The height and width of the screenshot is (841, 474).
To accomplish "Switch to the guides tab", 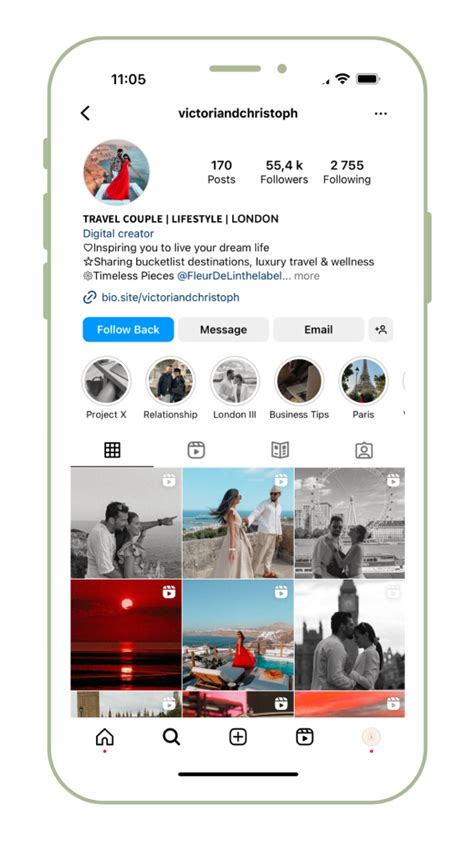I will tap(280, 450).
